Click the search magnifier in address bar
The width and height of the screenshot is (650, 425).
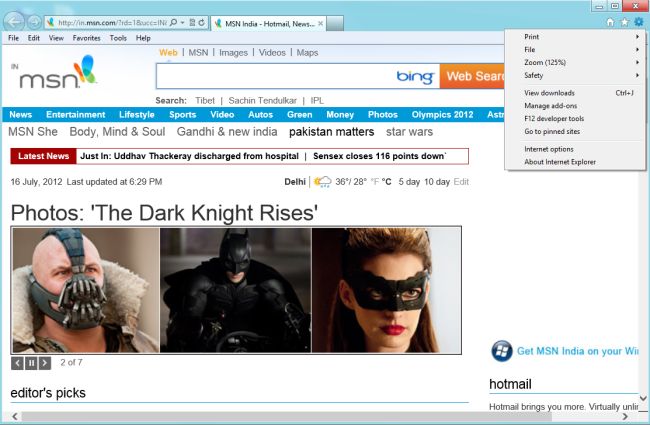[x=173, y=22]
